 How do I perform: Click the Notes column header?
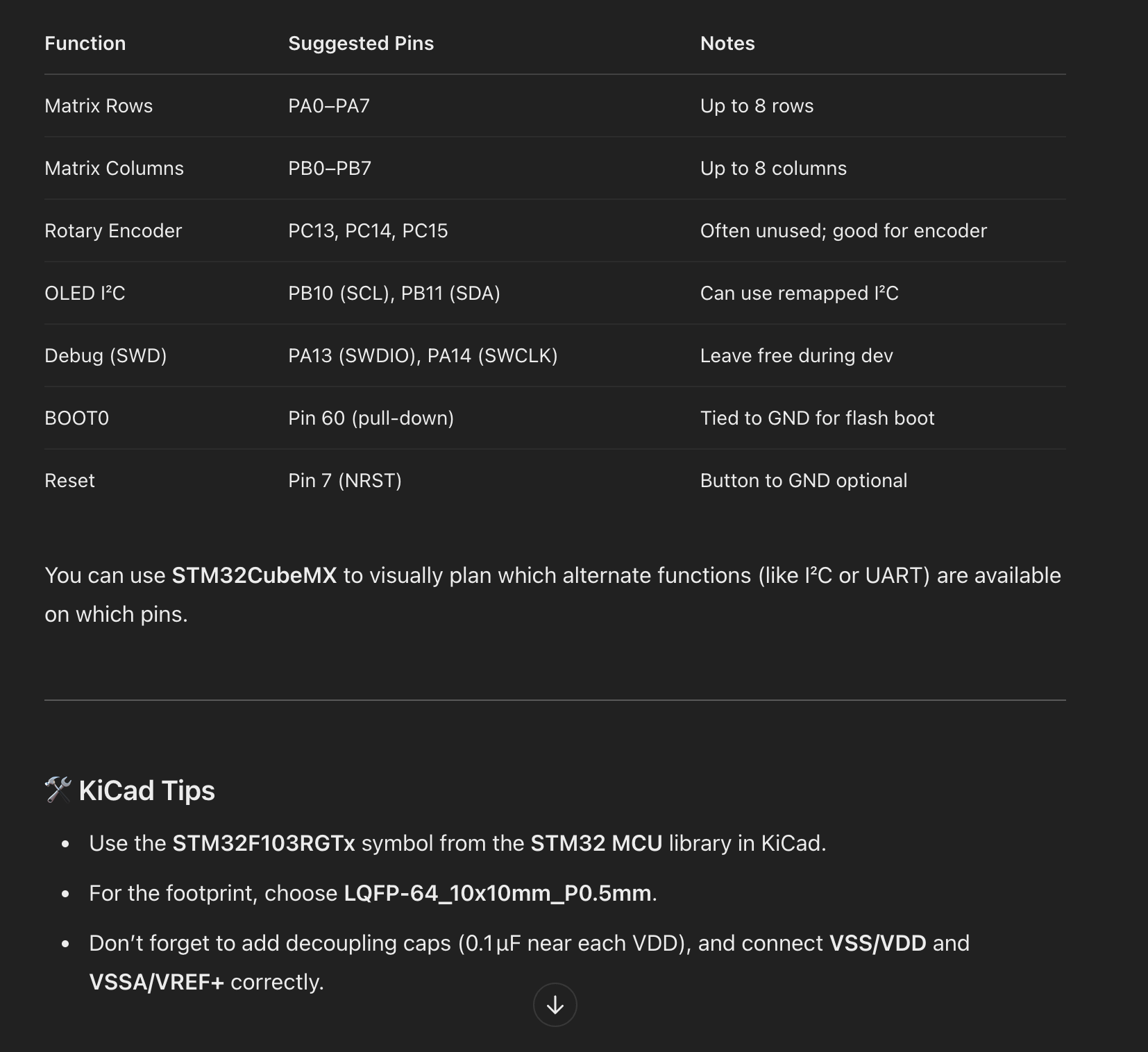727,43
